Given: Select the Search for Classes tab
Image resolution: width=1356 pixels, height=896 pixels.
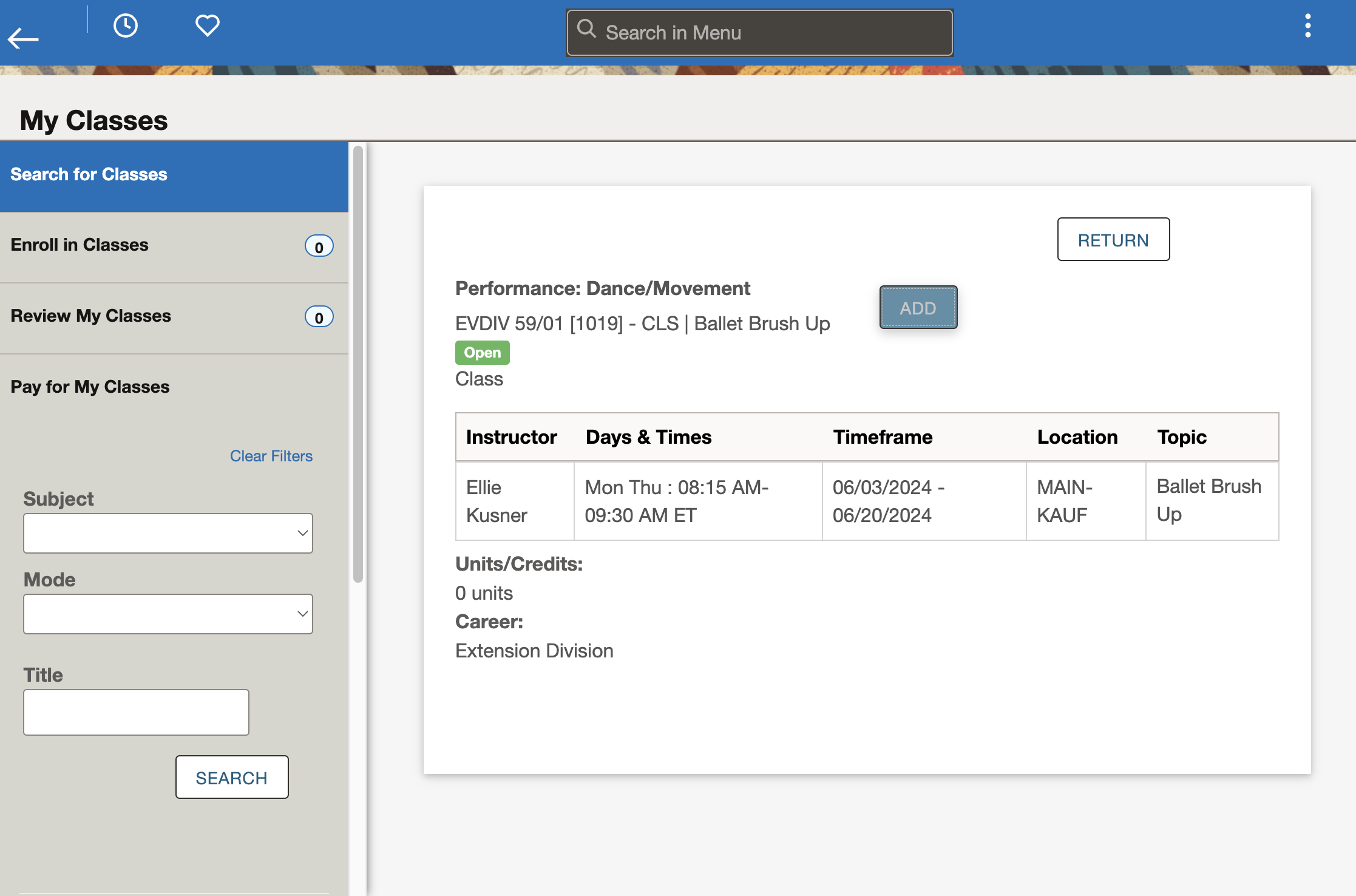Looking at the screenshot, I should click(x=174, y=177).
